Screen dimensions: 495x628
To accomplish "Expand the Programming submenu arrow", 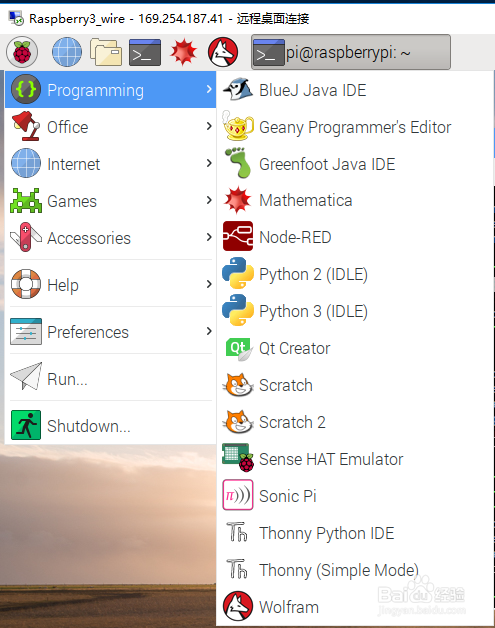I will pyautogui.click(x=209, y=89).
